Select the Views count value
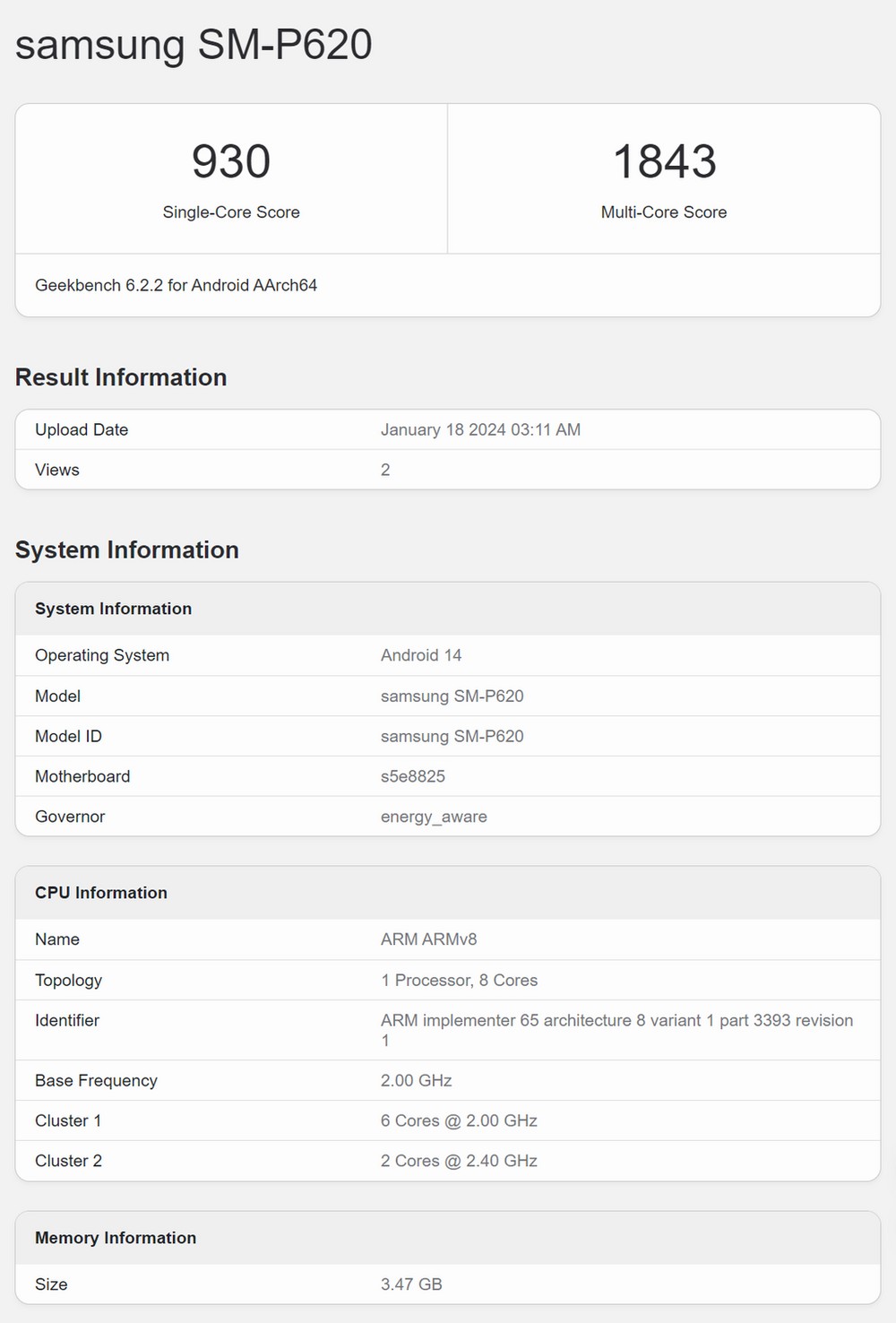The height and width of the screenshot is (1323, 896). [x=385, y=470]
